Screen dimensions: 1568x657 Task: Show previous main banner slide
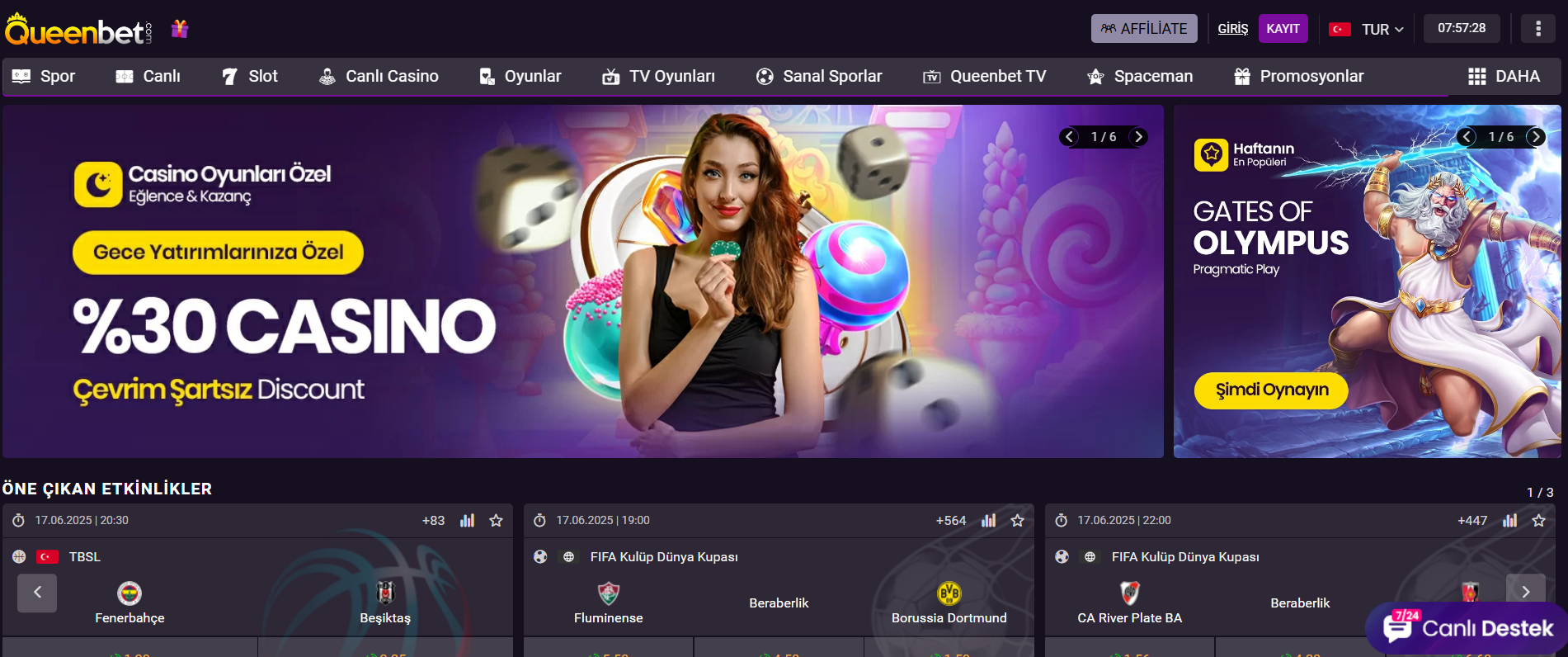(x=1070, y=137)
